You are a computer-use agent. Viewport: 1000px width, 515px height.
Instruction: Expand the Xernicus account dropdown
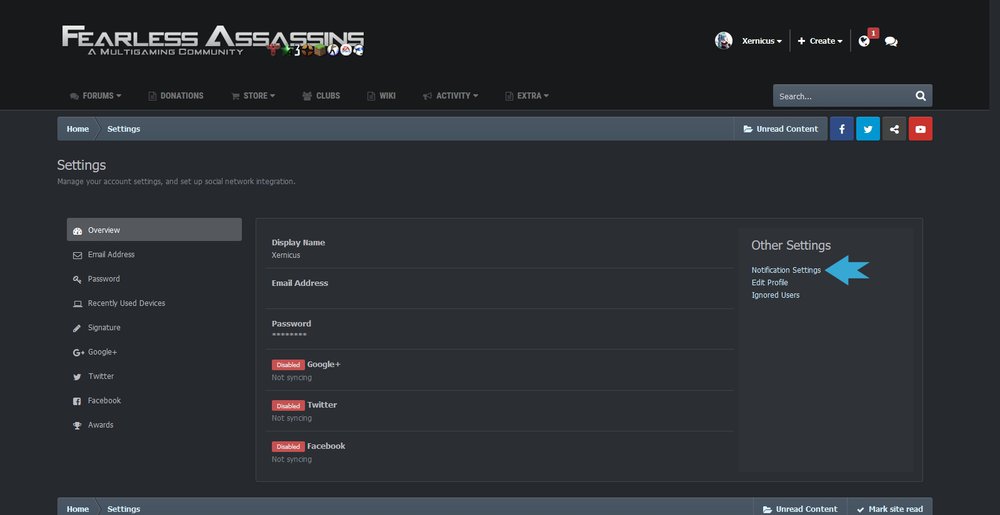pos(761,41)
